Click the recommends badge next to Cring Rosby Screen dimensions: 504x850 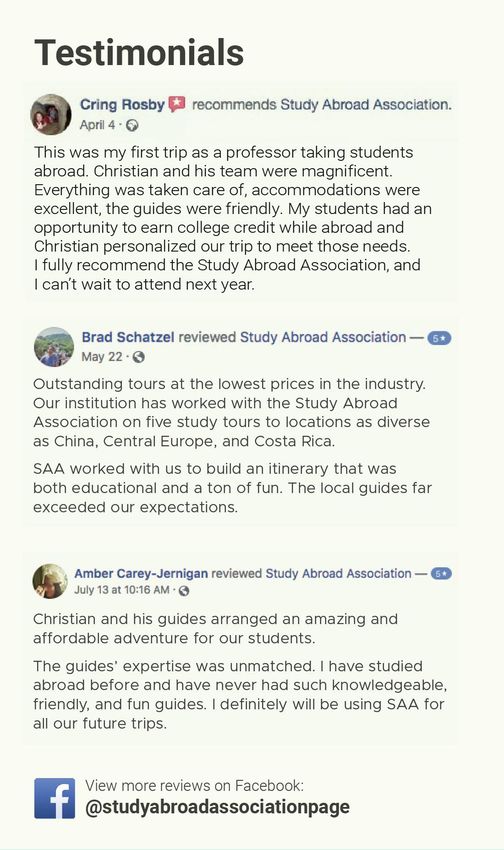coord(177,103)
